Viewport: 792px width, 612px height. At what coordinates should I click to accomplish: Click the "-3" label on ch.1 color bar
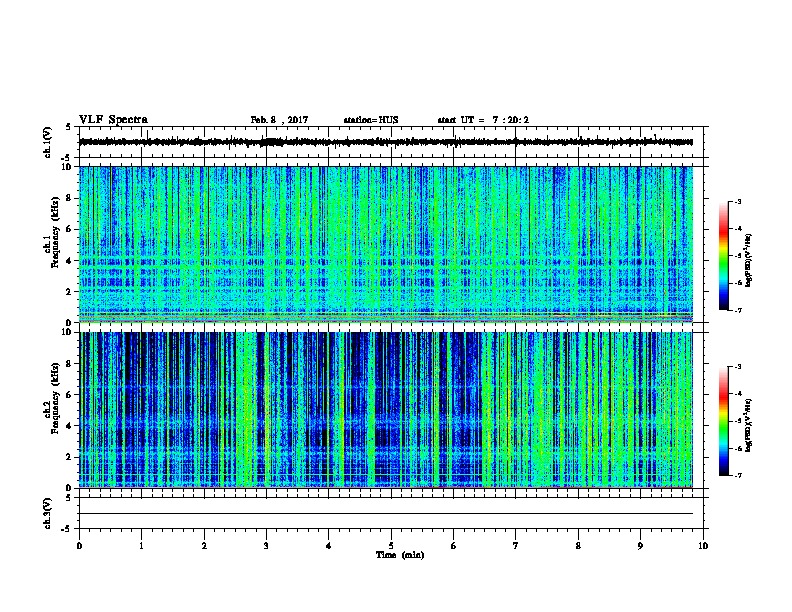tap(737, 201)
